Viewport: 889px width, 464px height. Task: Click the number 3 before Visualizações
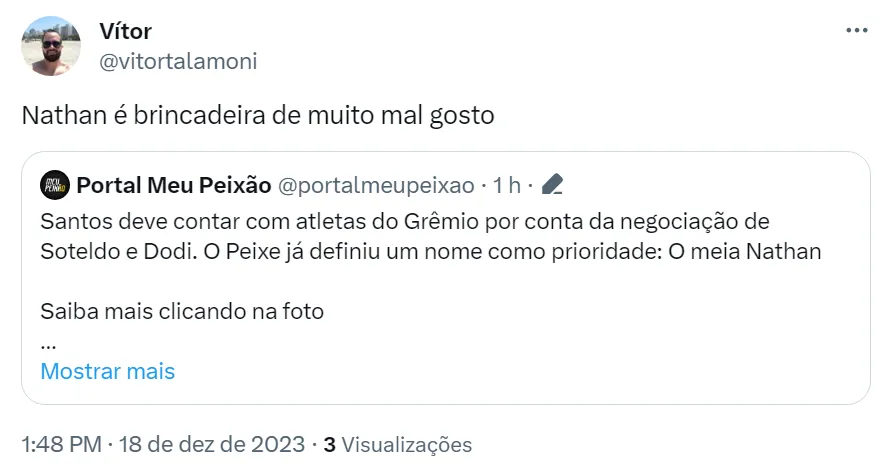(330, 444)
